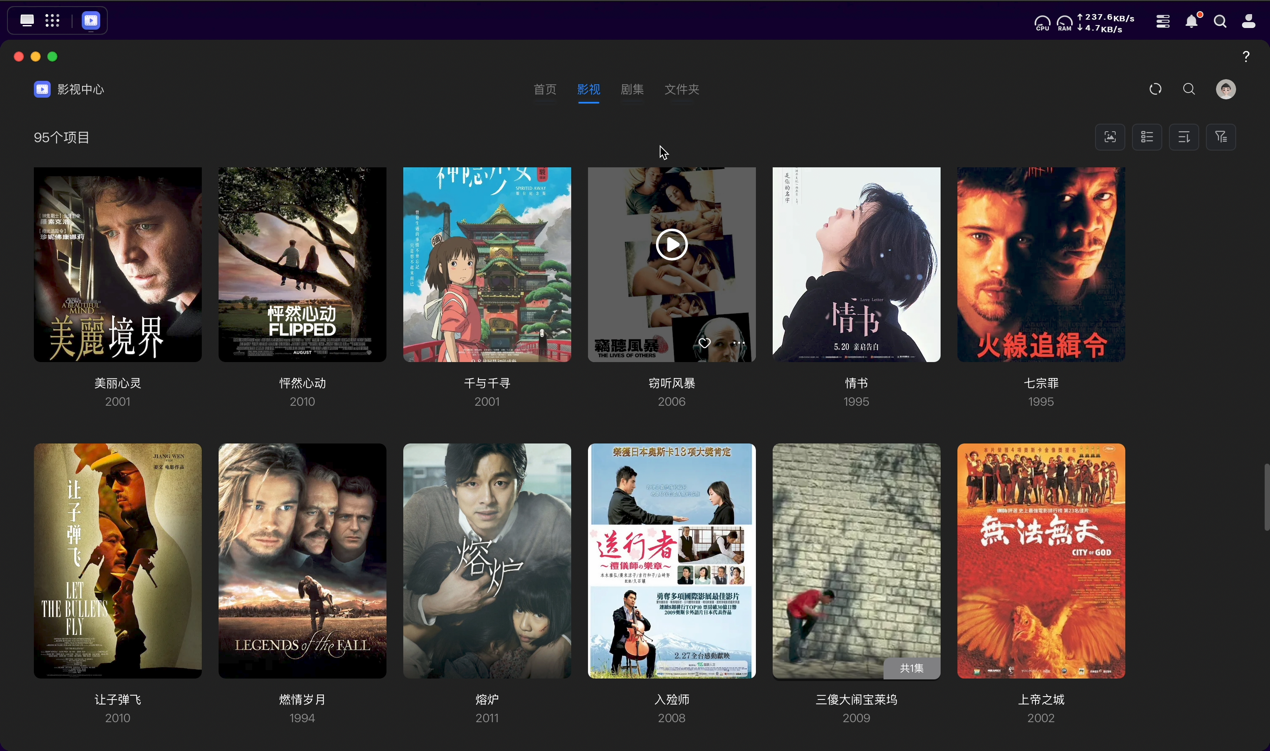Open the 千与千寻 title link
This screenshot has width=1270, height=751.
[487, 383]
